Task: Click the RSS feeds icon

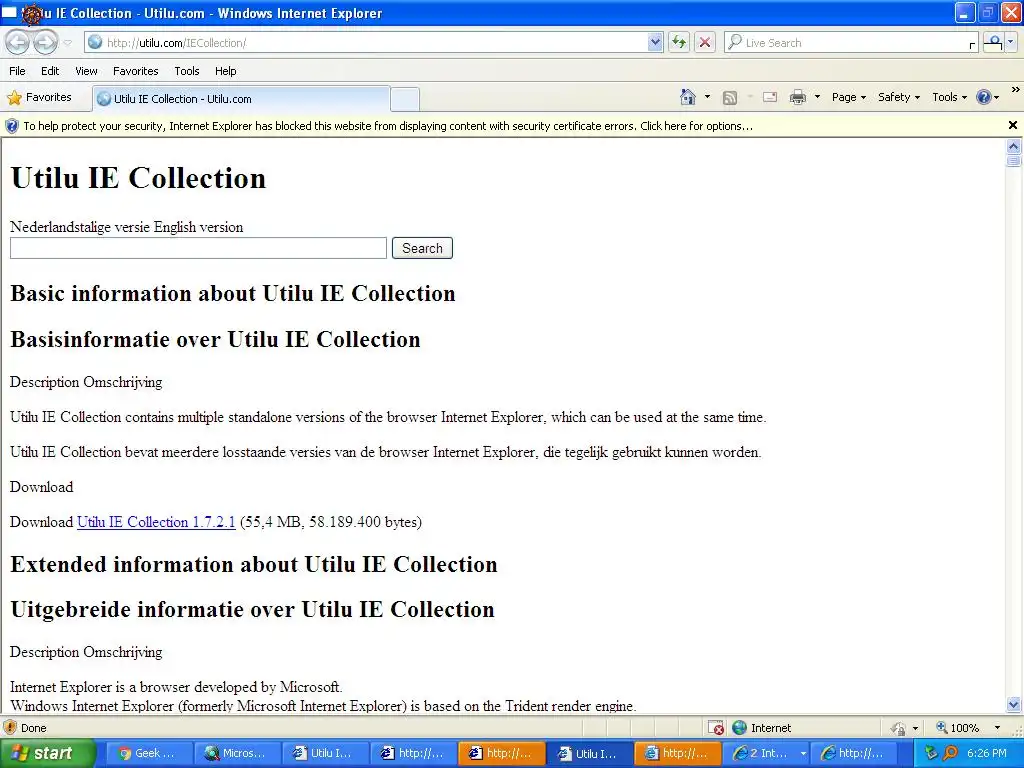Action: (730, 97)
